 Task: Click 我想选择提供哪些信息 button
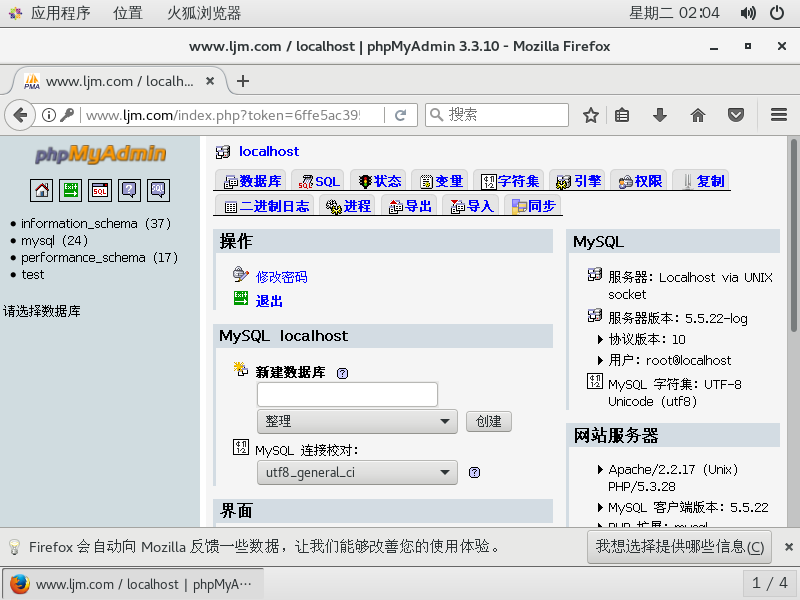(x=679, y=547)
